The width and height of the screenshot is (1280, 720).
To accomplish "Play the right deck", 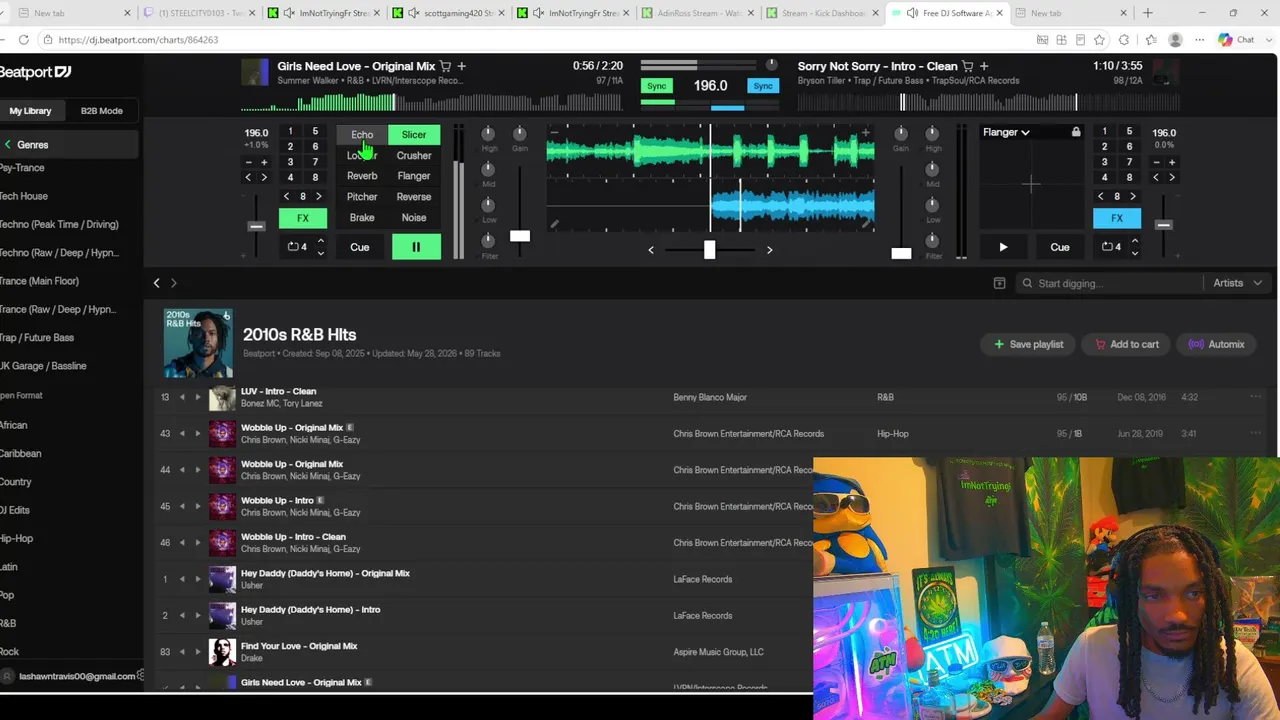I will click(x=1003, y=247).
